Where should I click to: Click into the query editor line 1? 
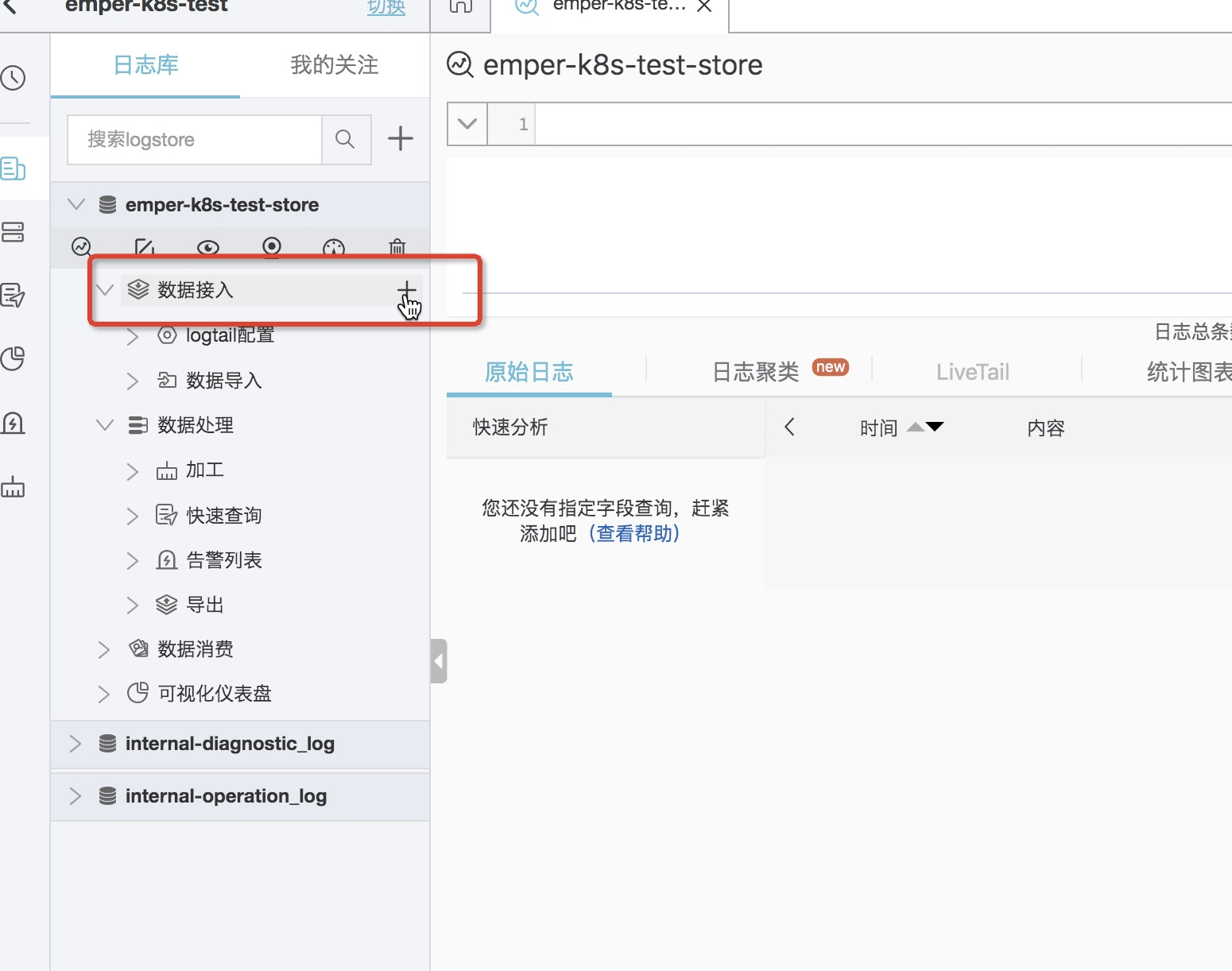(884, 124)
